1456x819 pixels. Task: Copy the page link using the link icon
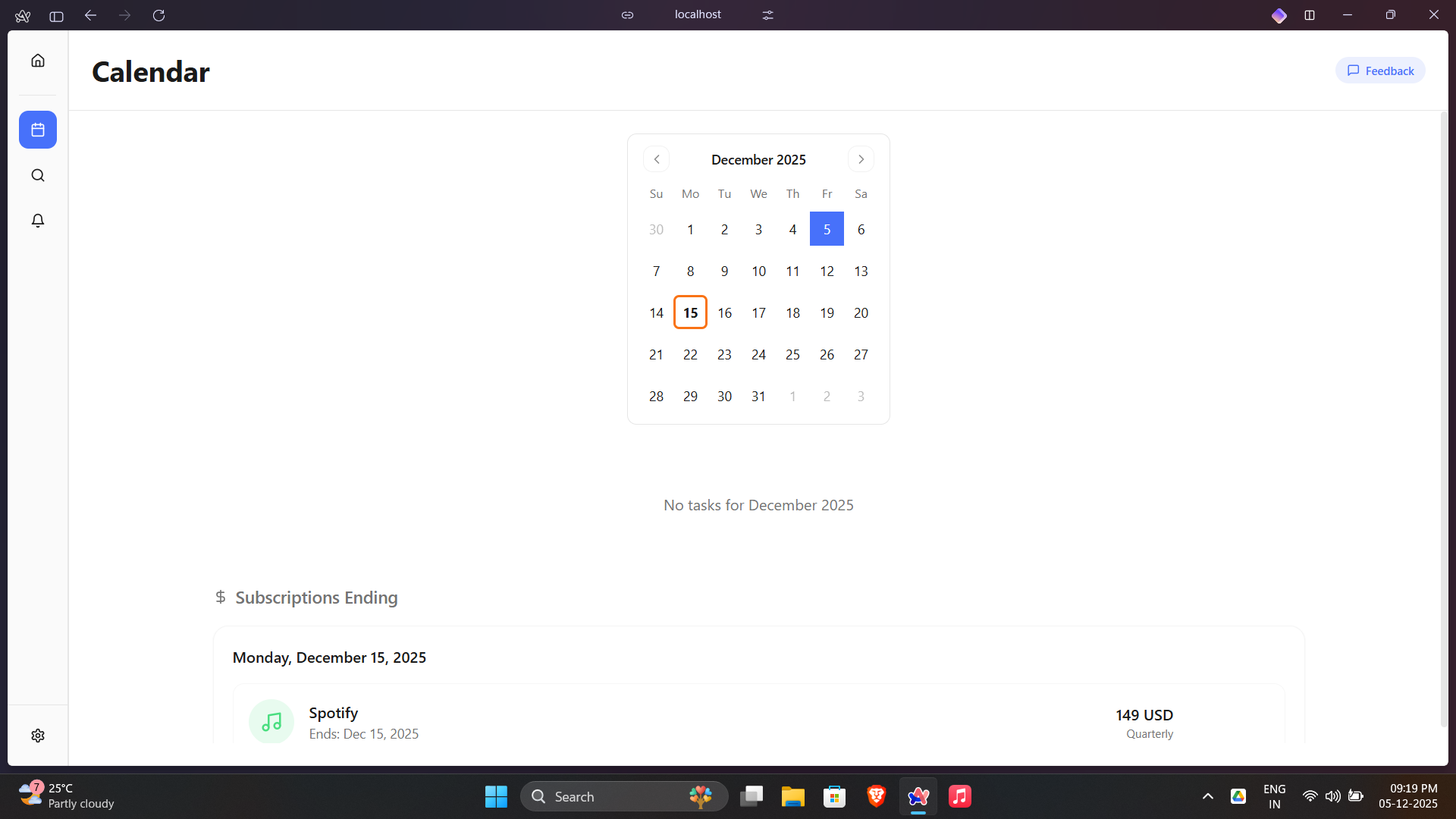627,14
